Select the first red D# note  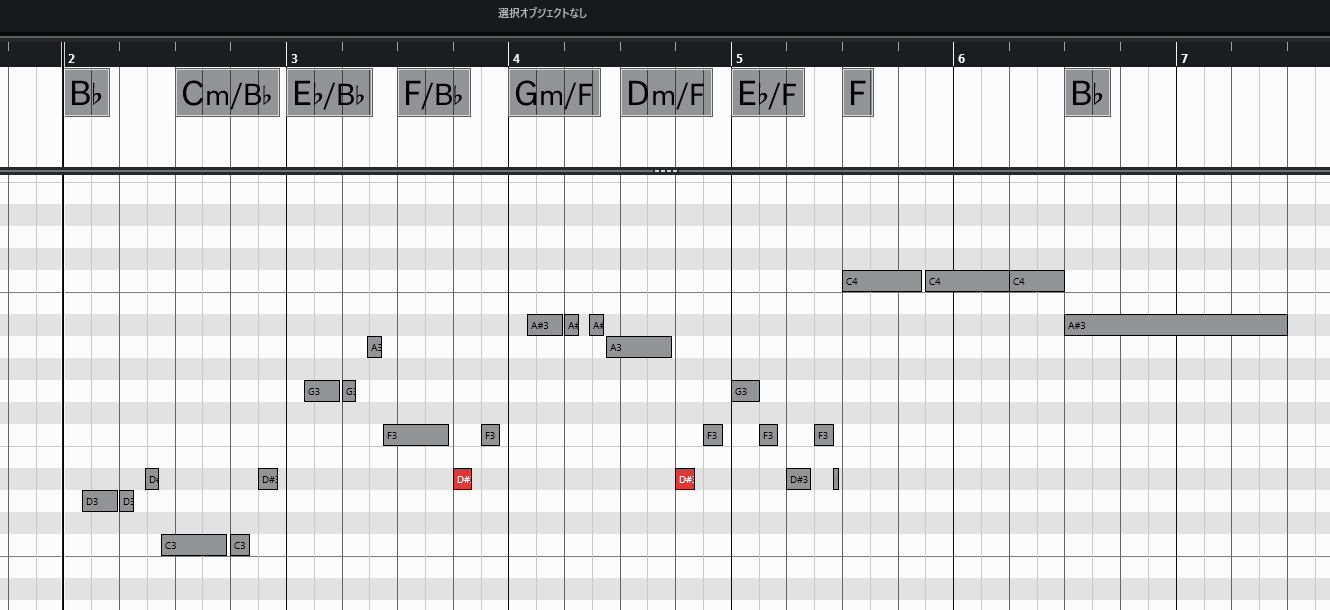462,479
